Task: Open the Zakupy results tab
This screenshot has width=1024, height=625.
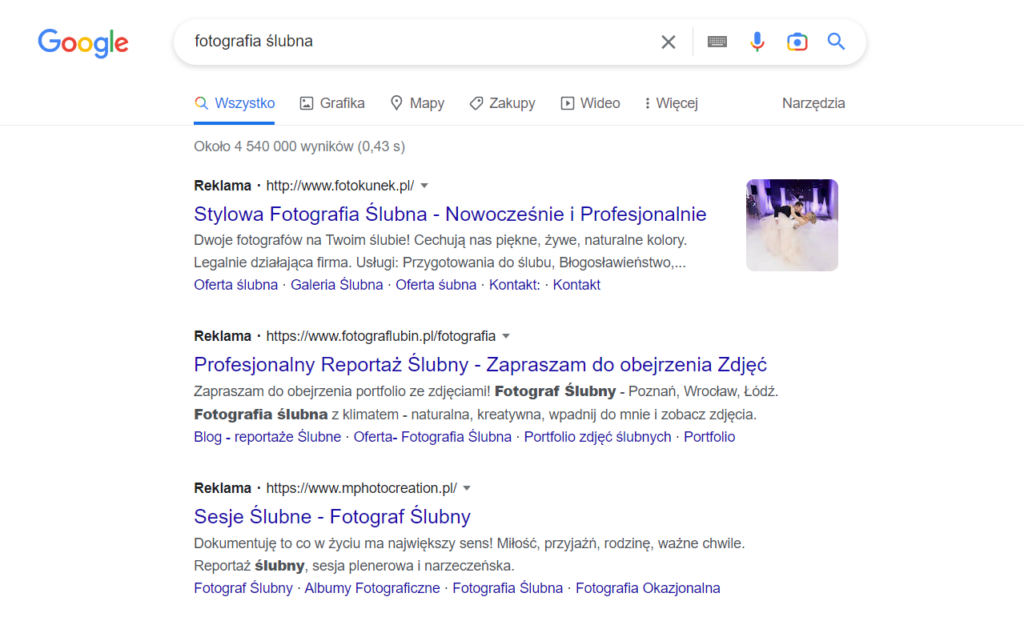Action: point(502,103)
